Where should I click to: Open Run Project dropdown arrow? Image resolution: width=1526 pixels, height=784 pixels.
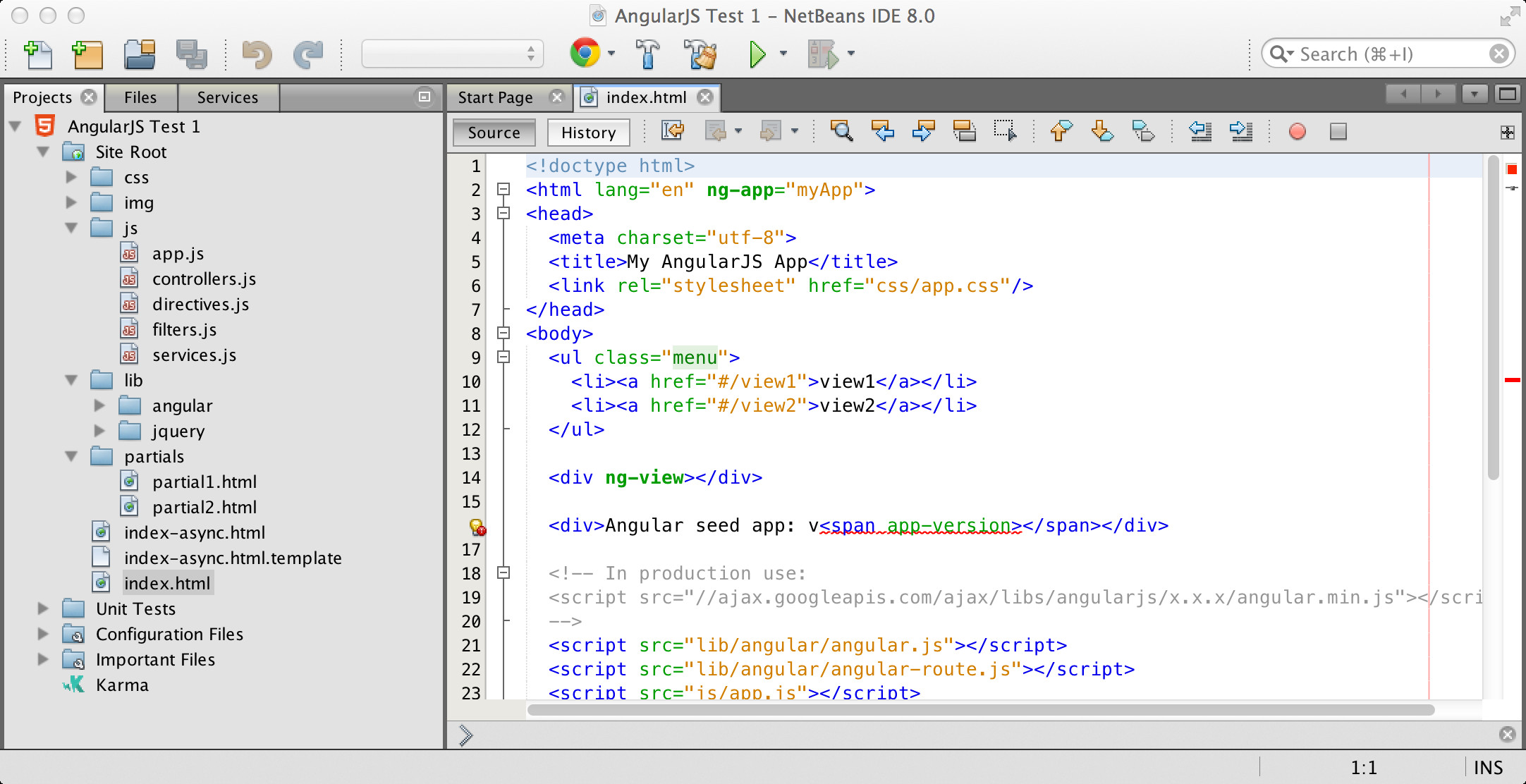pyautogui.click(x=783, y=53)
